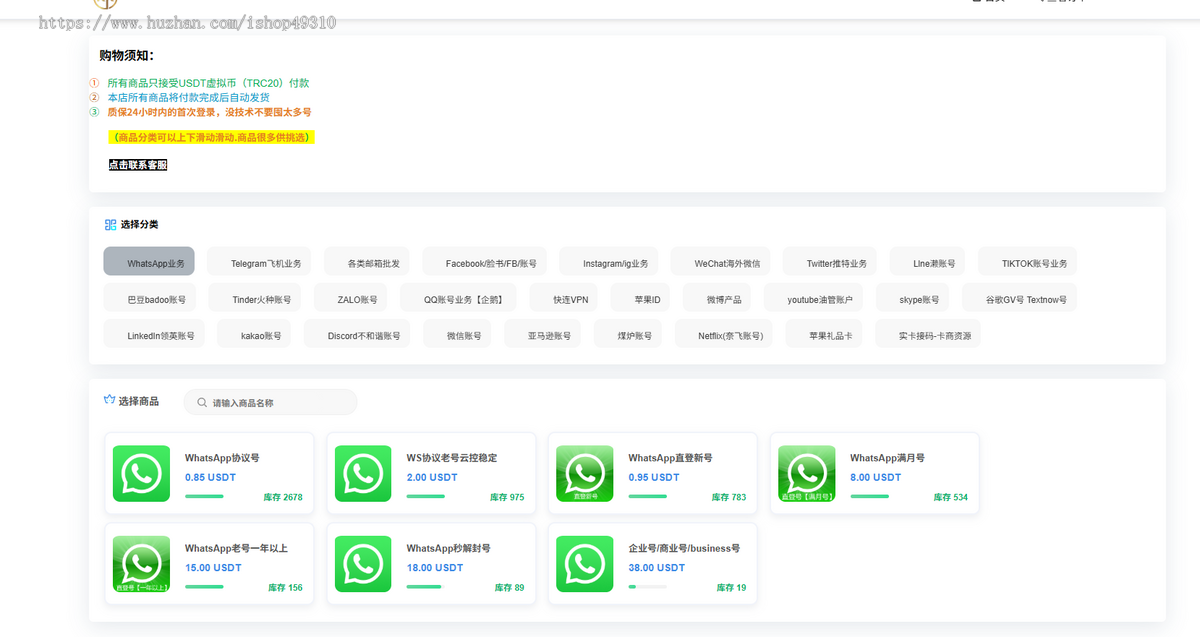This screenshot has width=1200, height=637.
Task: Select the 苹果ID category
Action: coord(641,298)
